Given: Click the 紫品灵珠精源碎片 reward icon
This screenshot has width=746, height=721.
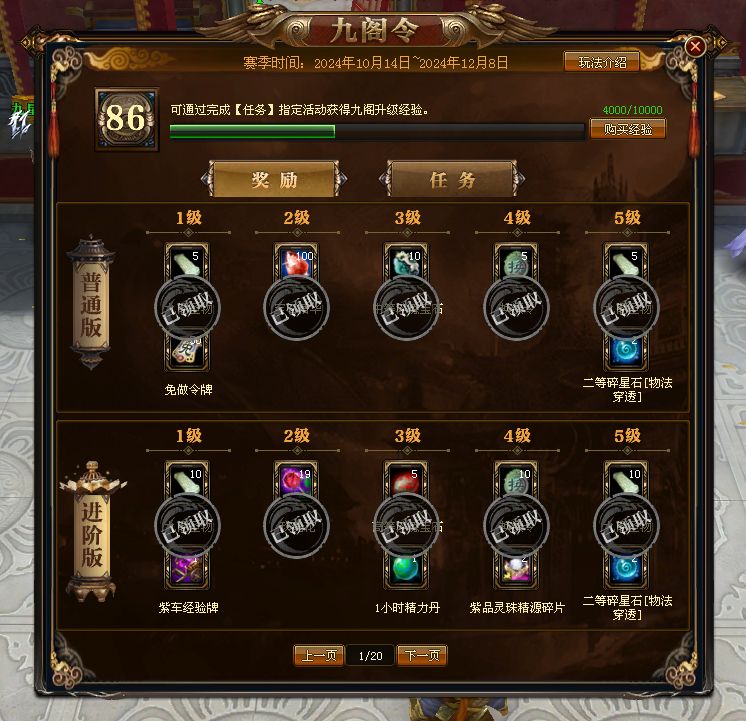Looking at the screenshot, I should (x=516, y=570).
